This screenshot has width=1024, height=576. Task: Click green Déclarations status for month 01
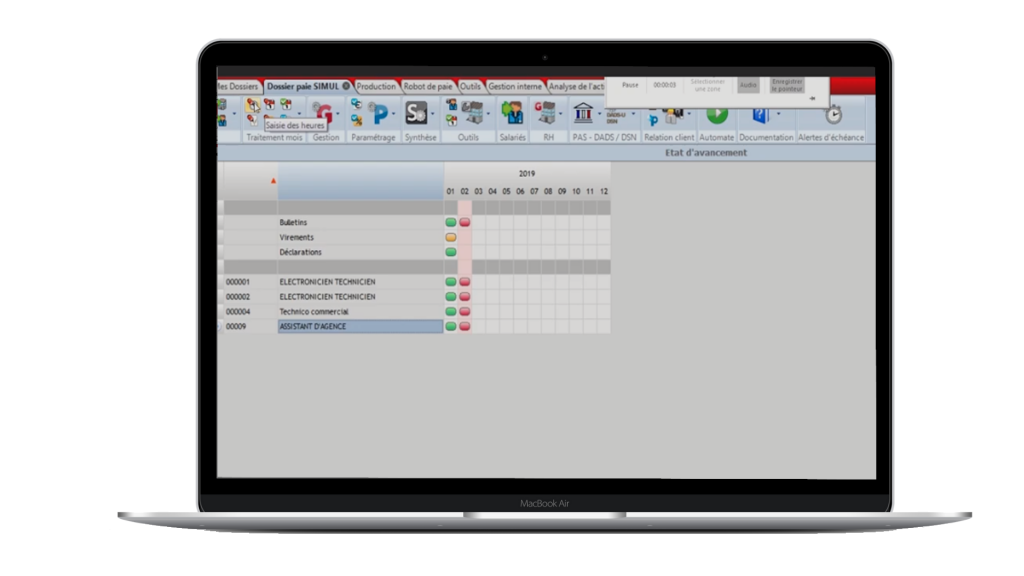point(451,252)
